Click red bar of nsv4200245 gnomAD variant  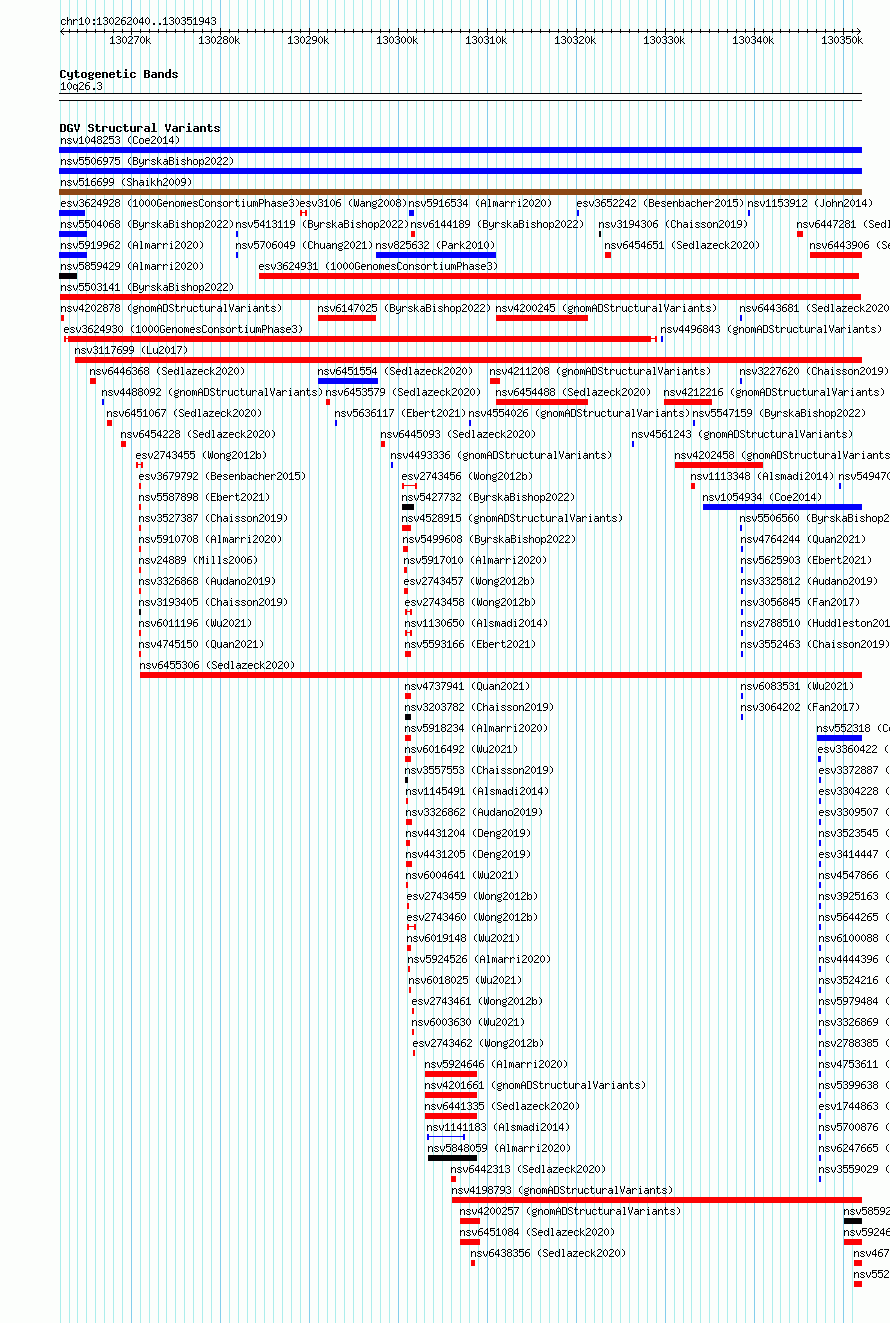pyautogui.click(x=542, y=318)
